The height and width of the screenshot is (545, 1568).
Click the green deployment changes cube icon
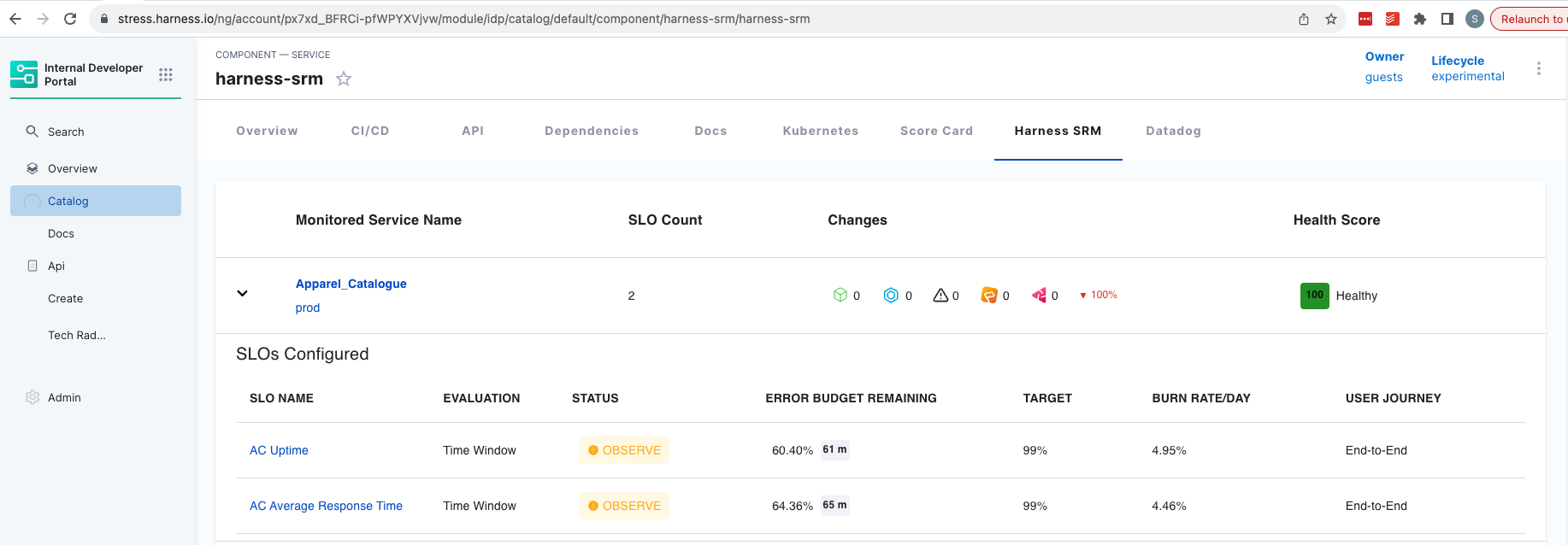pos(840,296)
